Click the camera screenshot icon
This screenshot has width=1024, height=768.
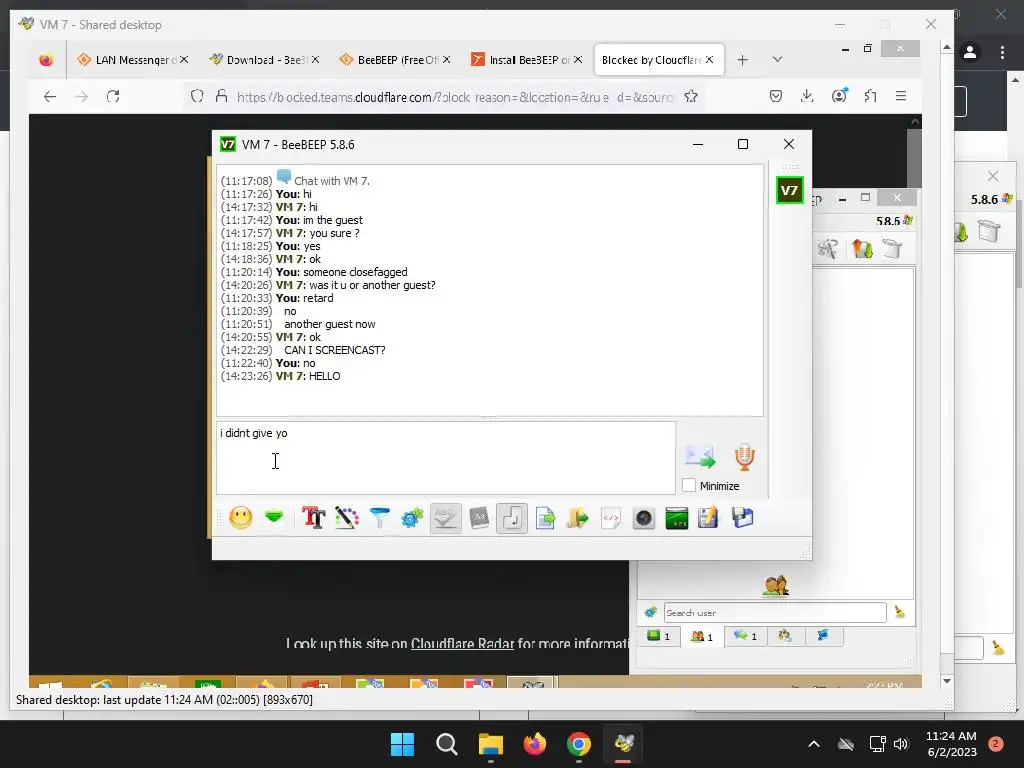click(644, 518)
